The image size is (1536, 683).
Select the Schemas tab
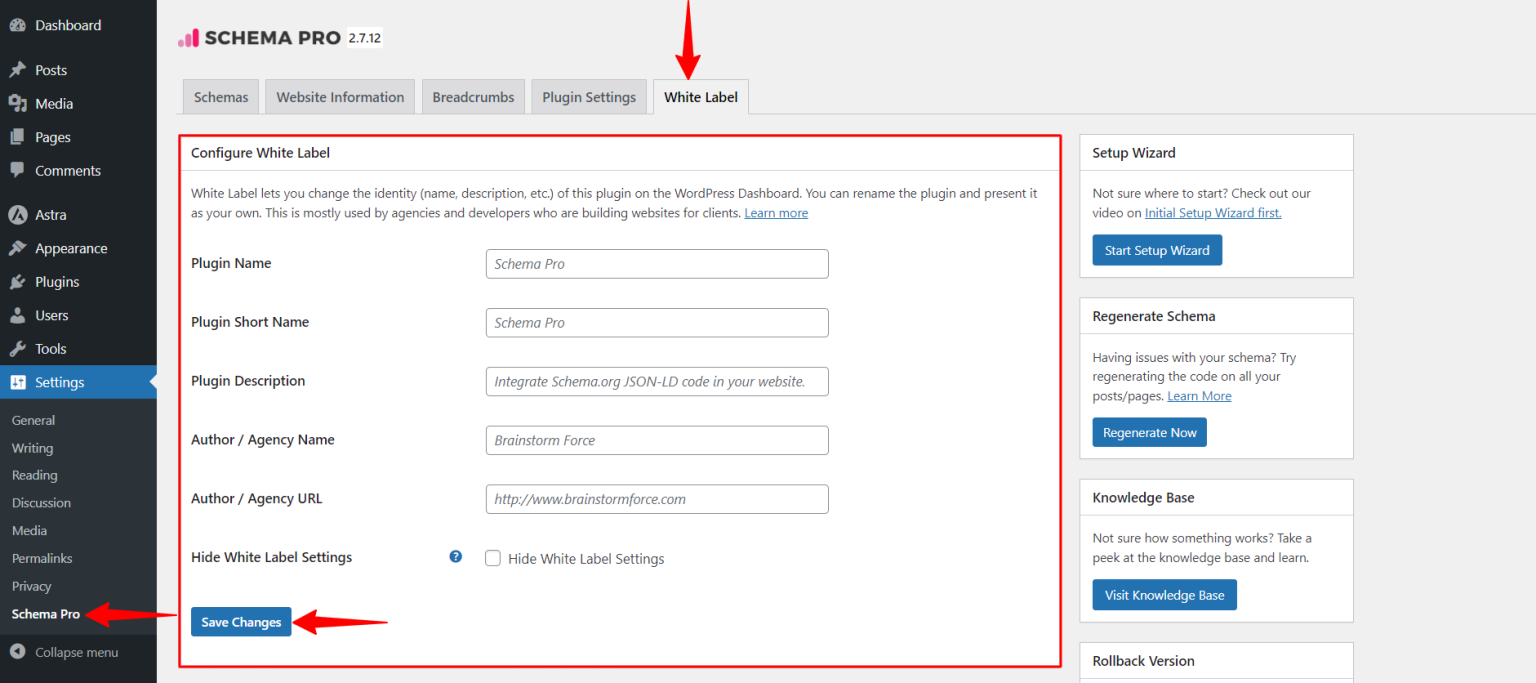click(x=220, y=96)
